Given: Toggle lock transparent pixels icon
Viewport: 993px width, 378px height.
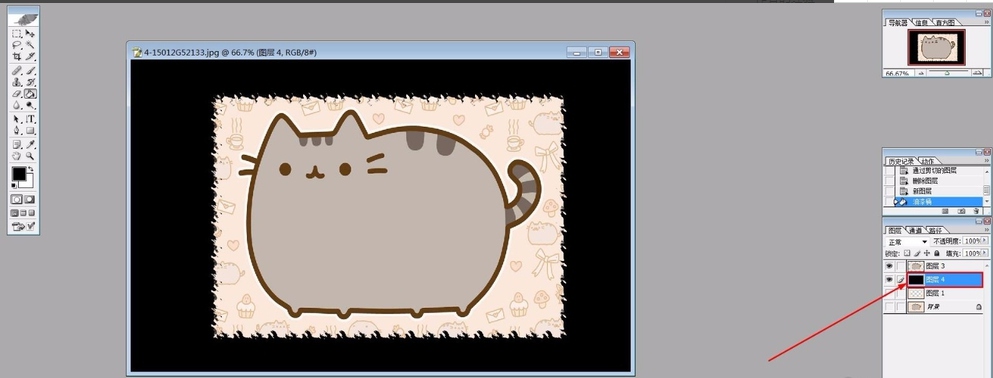Looking at the screenshot, I should click(x=907, y=253).
